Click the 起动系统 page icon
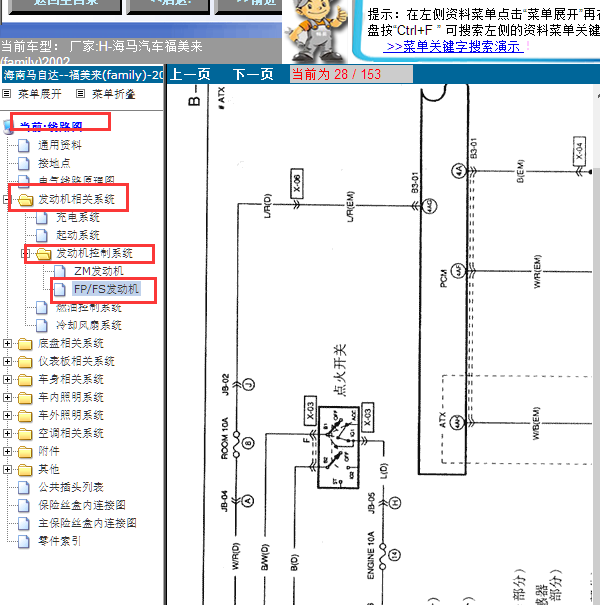The width and height of the screenshot is (600, 605). pyautogui.click(x=42, y=235)
